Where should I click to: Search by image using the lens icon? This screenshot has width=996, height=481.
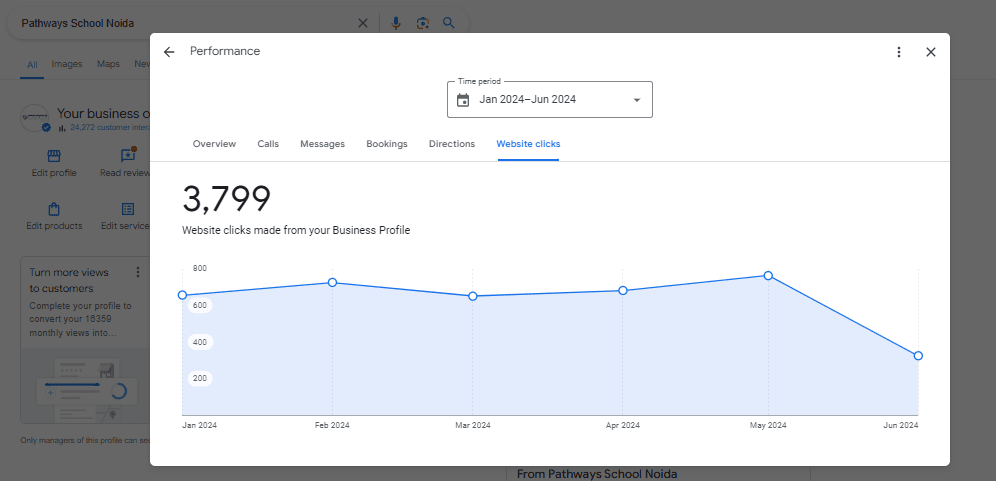pyautogui.click(x=423, y=23)
